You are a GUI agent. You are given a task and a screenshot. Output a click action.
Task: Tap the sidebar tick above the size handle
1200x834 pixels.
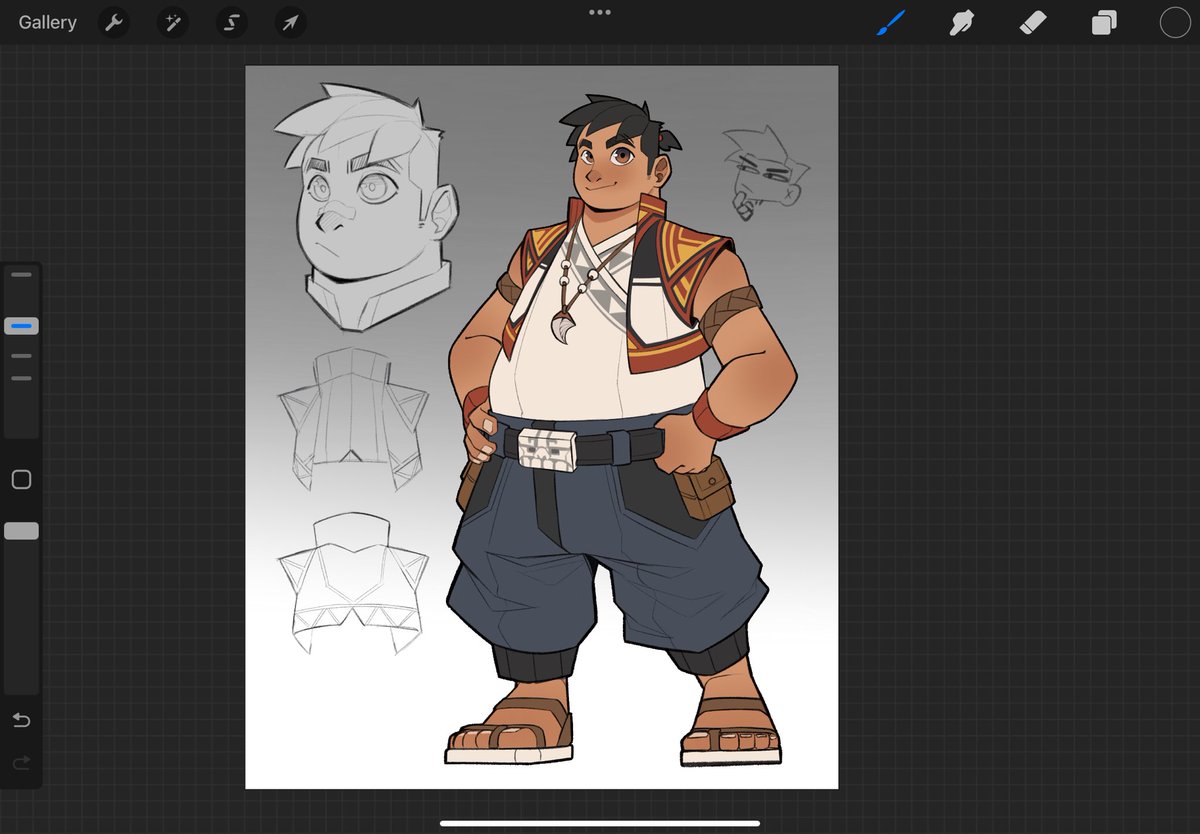point(21,274)
